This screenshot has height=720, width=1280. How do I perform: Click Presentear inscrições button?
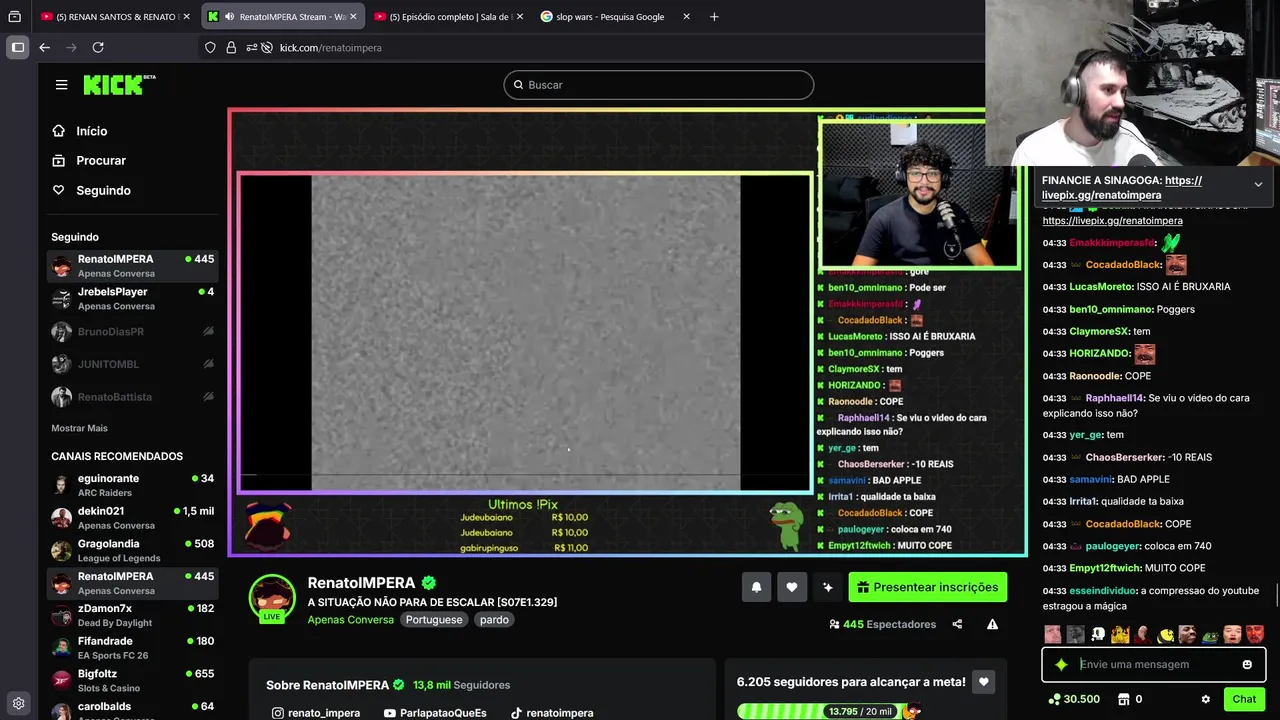[927, 587]
